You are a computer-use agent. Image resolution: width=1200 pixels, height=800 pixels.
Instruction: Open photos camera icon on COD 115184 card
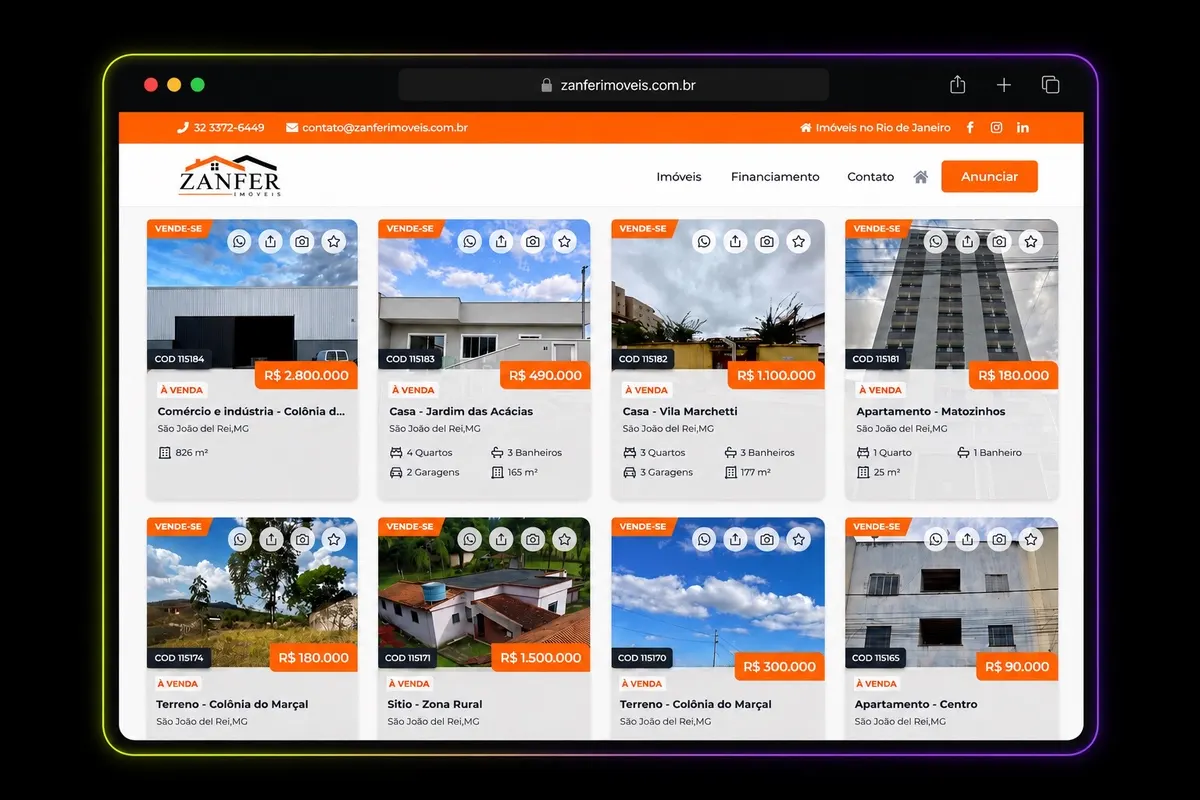302,241
